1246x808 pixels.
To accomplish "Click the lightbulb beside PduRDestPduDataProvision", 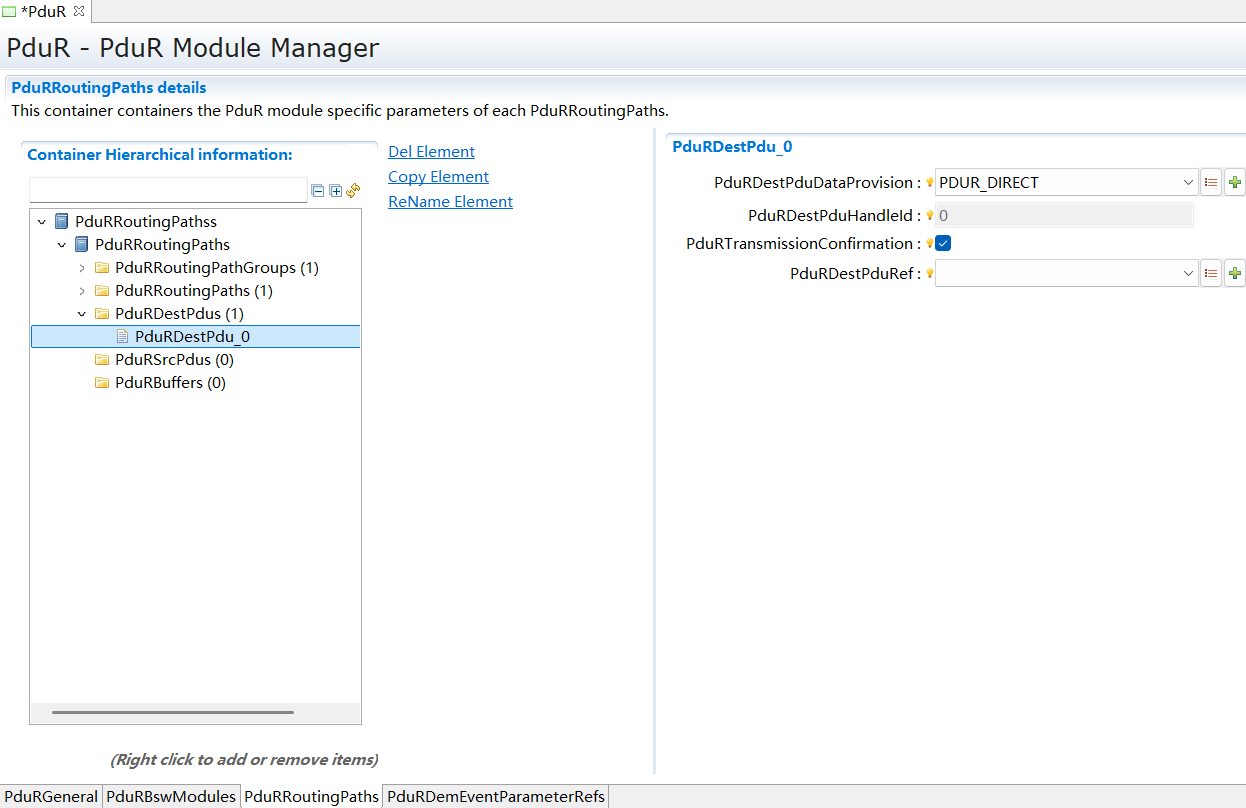I will click(x=929, y=182).
